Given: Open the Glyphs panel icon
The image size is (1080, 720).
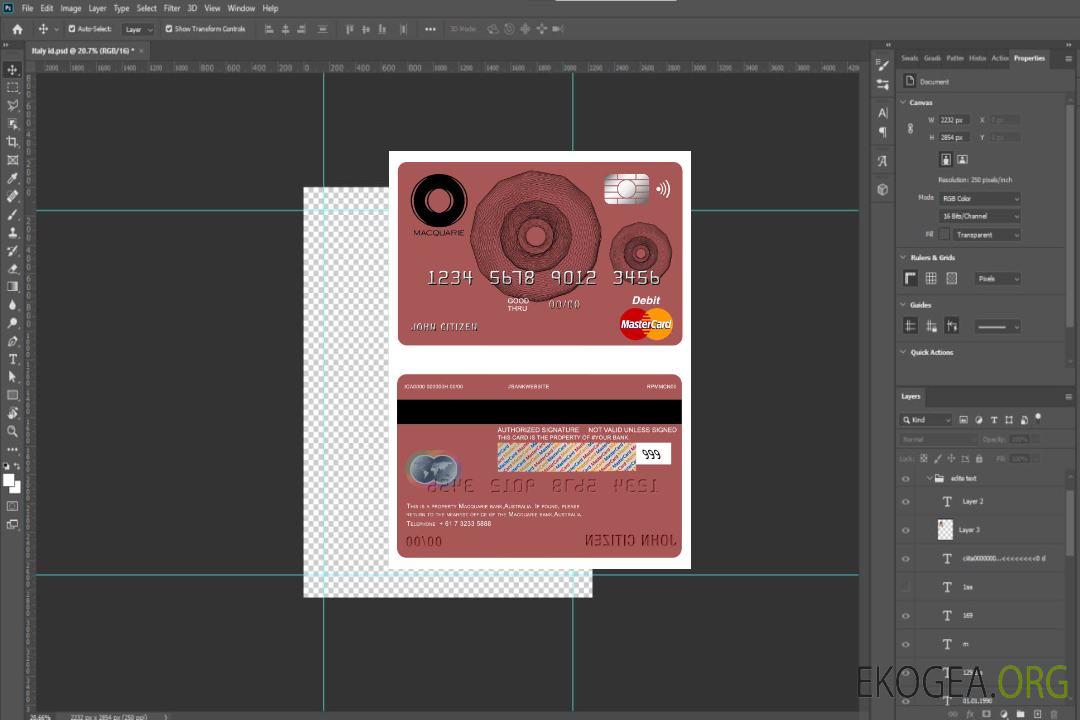Looking at the screenshot, I should point(882,161).
